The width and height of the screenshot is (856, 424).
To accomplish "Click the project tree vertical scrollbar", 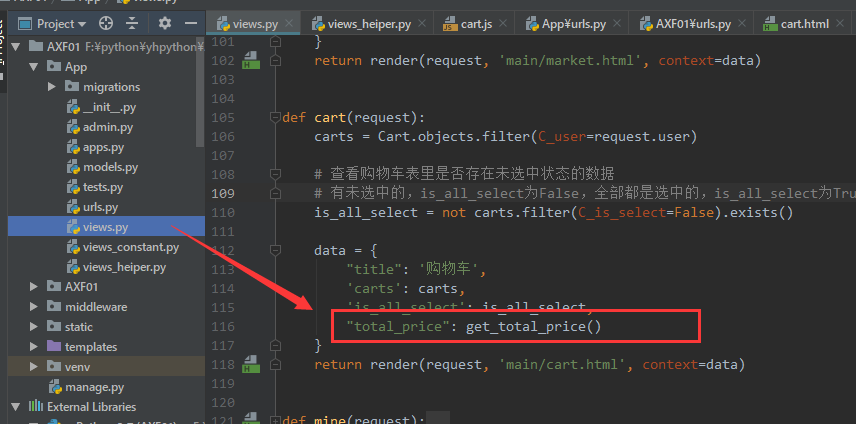I will click(x=201, y=93).
